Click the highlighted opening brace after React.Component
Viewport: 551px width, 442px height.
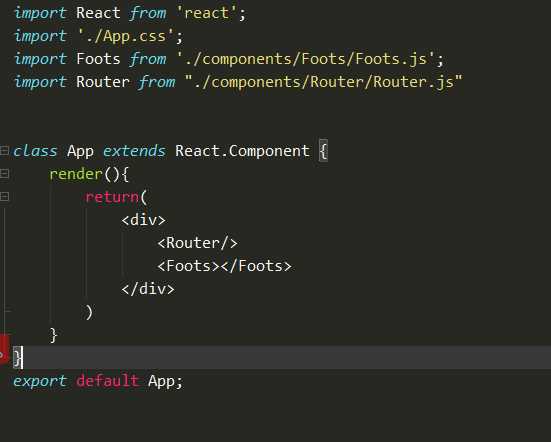tap(323, 151)
